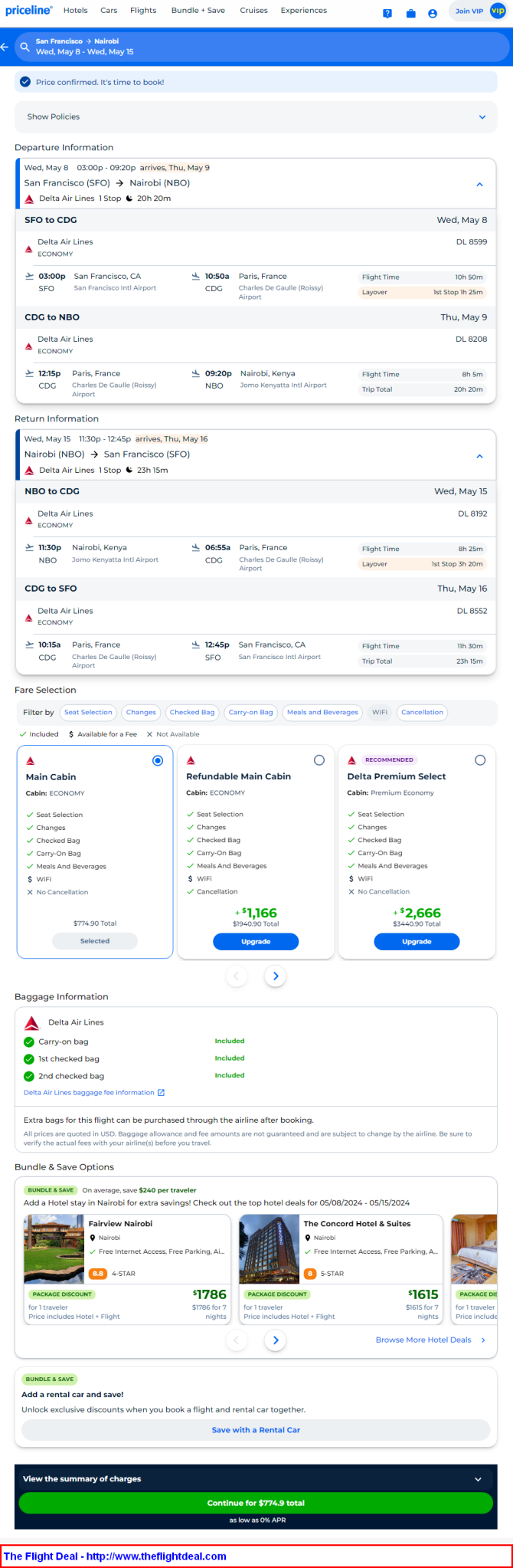Viewport: 513px width, 1568px height.
Task: Open The Concord Hotel & Suites photo
Action: pos(269,1249)
